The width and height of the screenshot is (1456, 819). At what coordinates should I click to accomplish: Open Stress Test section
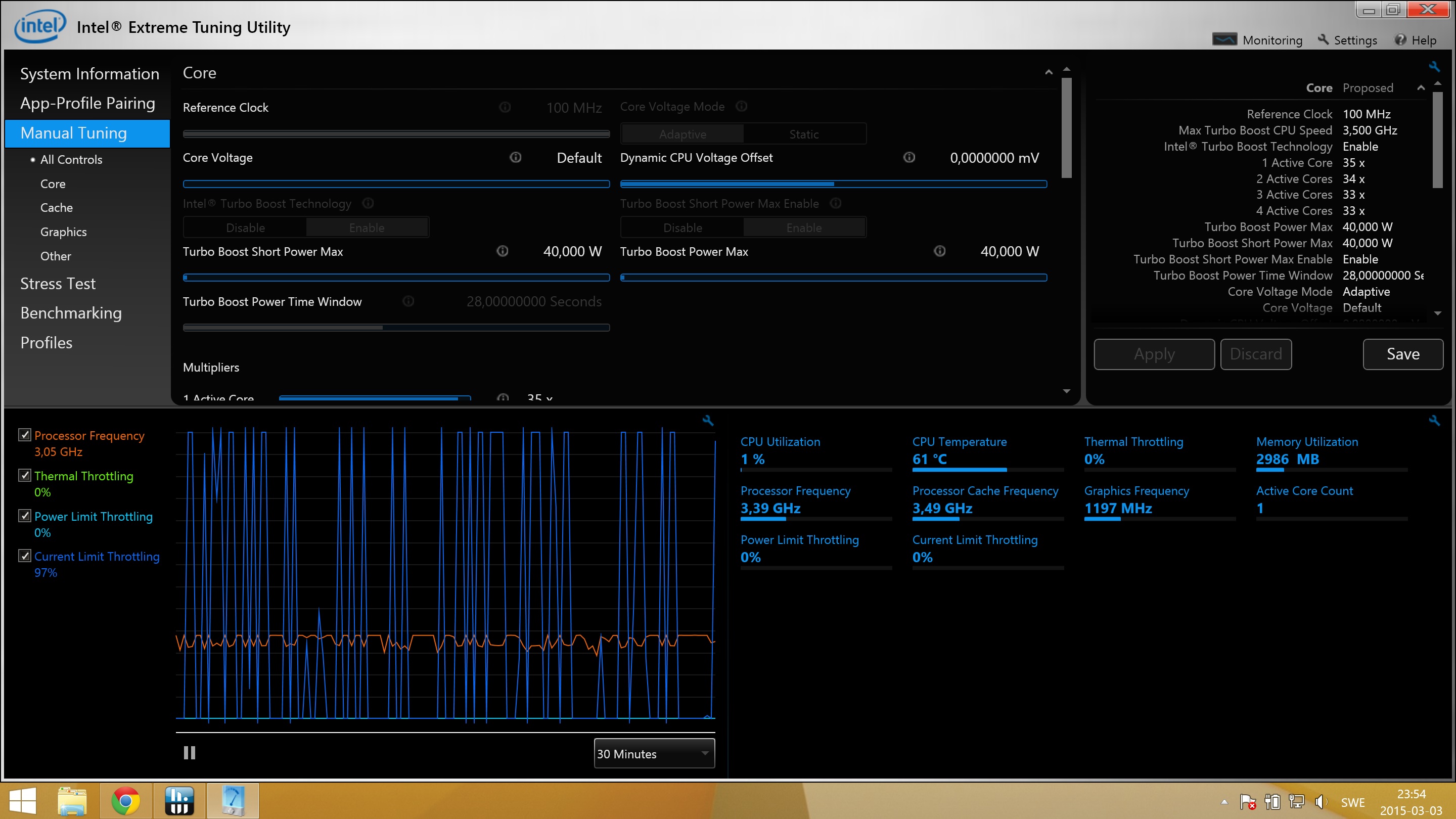58,284
